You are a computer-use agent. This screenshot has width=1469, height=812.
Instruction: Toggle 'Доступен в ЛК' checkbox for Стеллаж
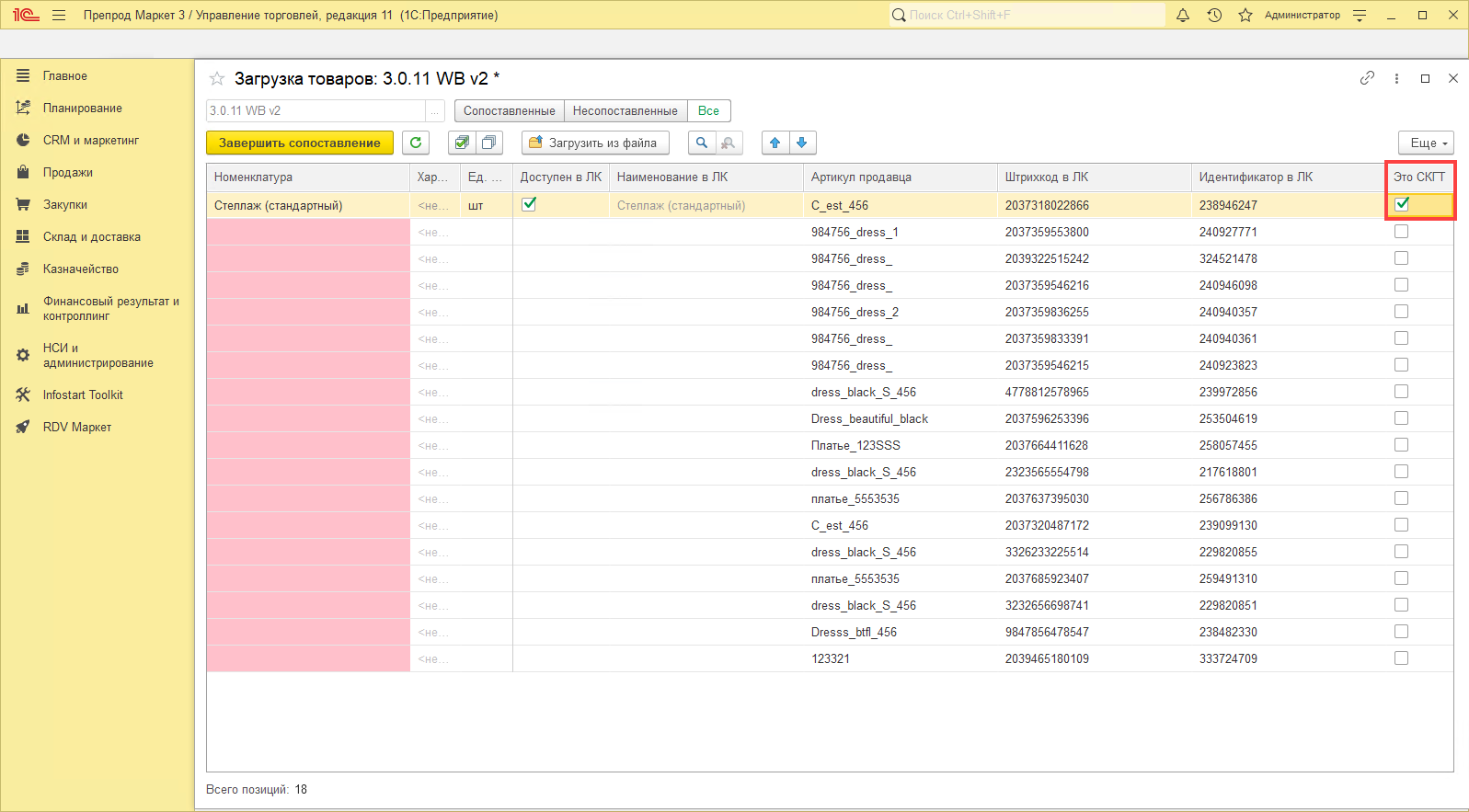tap(529, 204)
